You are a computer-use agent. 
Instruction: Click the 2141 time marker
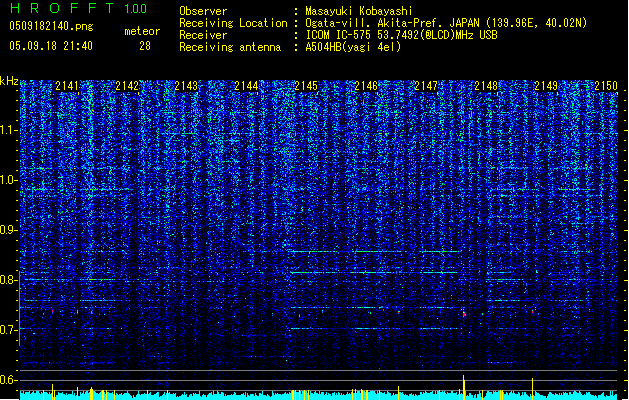click(x=67, y=86)
